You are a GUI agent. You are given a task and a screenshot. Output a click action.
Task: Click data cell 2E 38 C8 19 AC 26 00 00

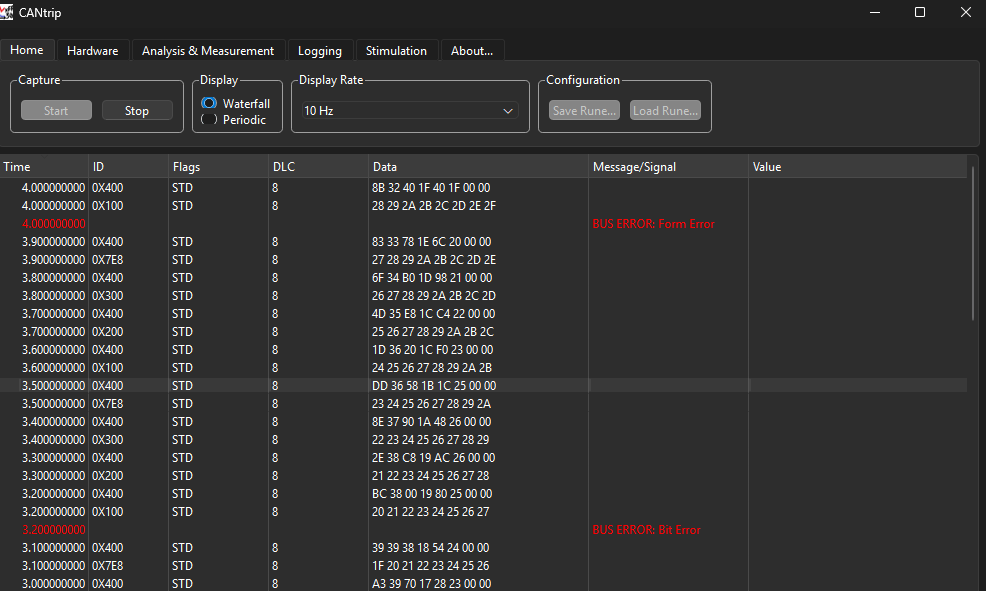[433, 458]
